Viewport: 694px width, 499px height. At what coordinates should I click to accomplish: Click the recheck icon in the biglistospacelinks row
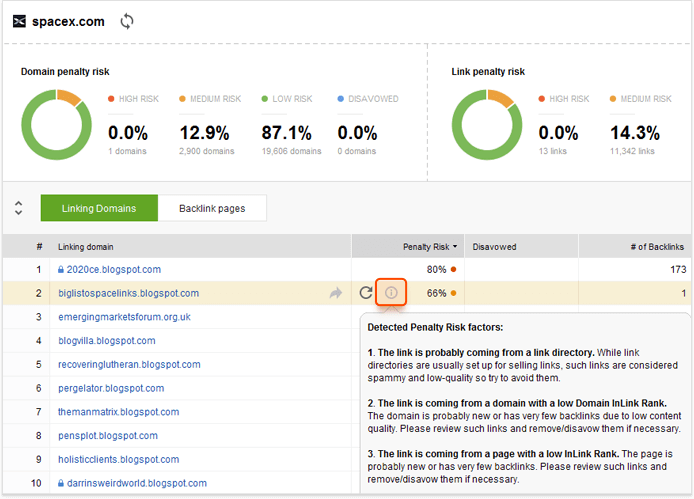(366, 293)
